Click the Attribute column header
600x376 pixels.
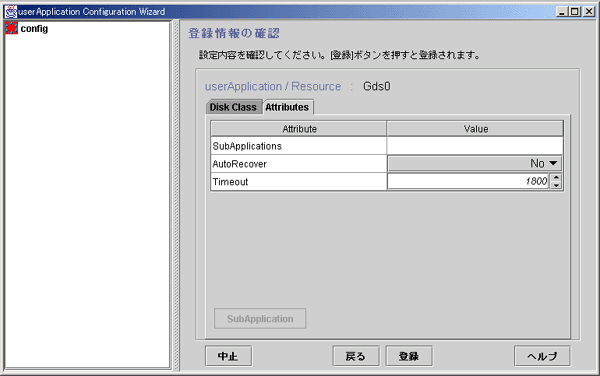click(299, 129)
